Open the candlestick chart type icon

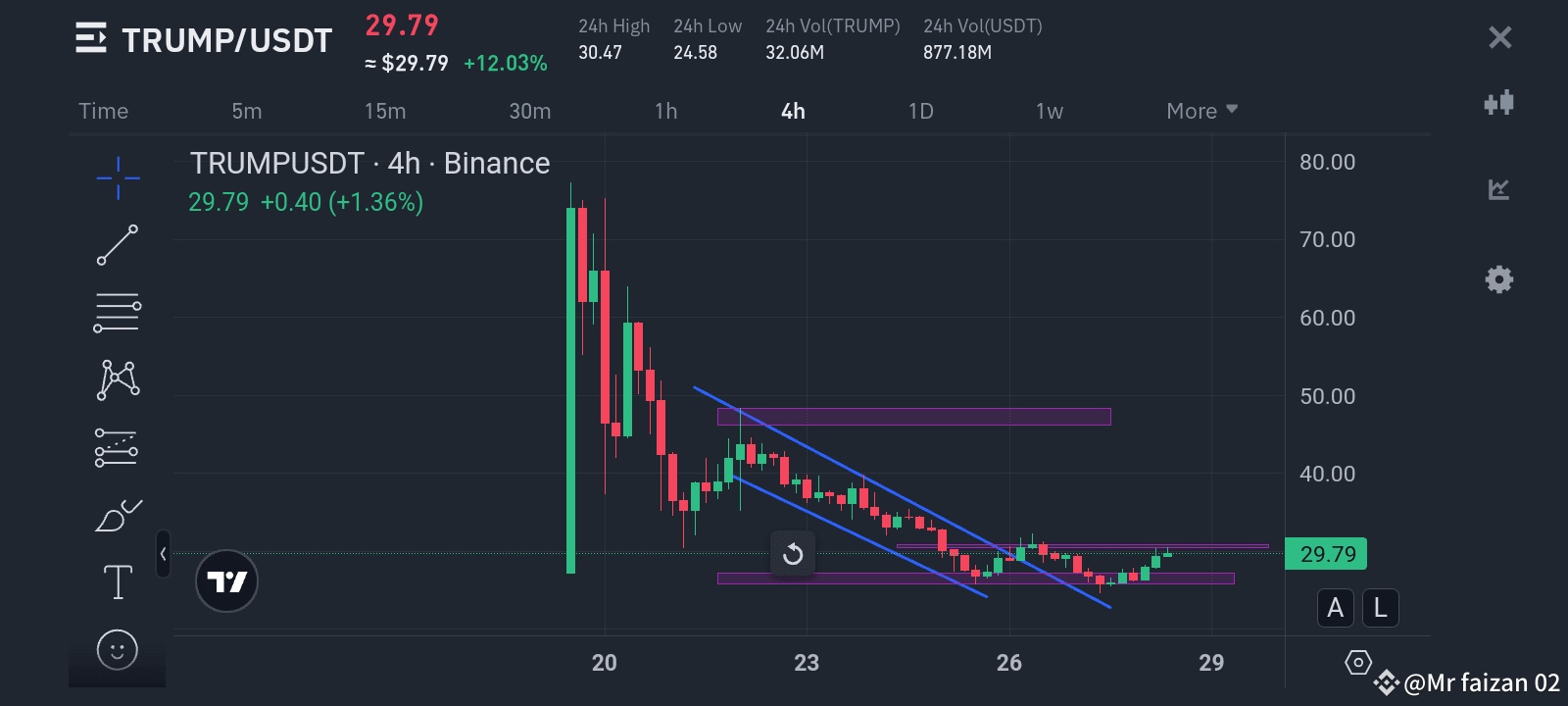click(1499, 102)
